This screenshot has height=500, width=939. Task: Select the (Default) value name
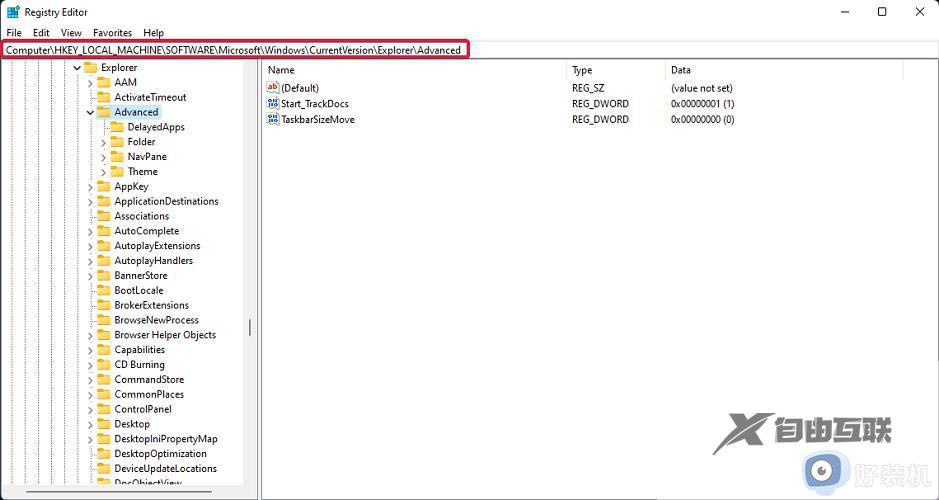tap(300, 88)
